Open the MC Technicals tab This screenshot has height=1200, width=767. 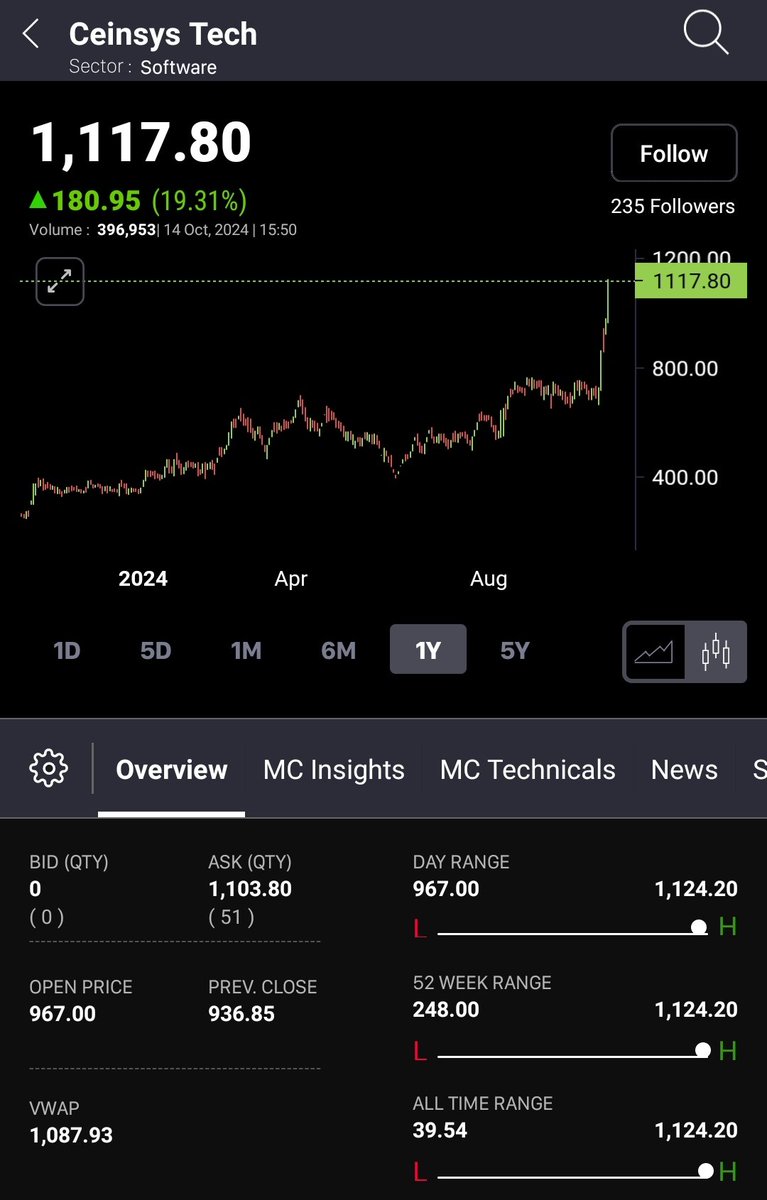click(528, 770)
